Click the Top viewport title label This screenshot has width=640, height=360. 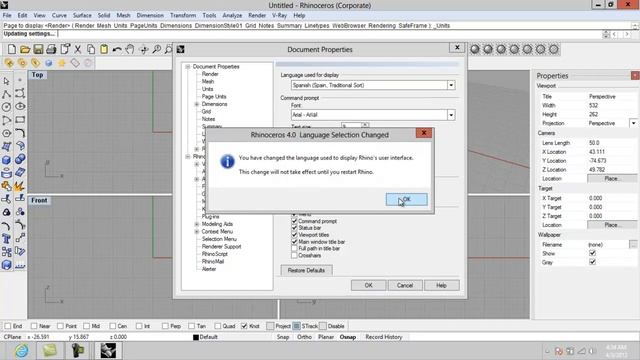(37, 75)
